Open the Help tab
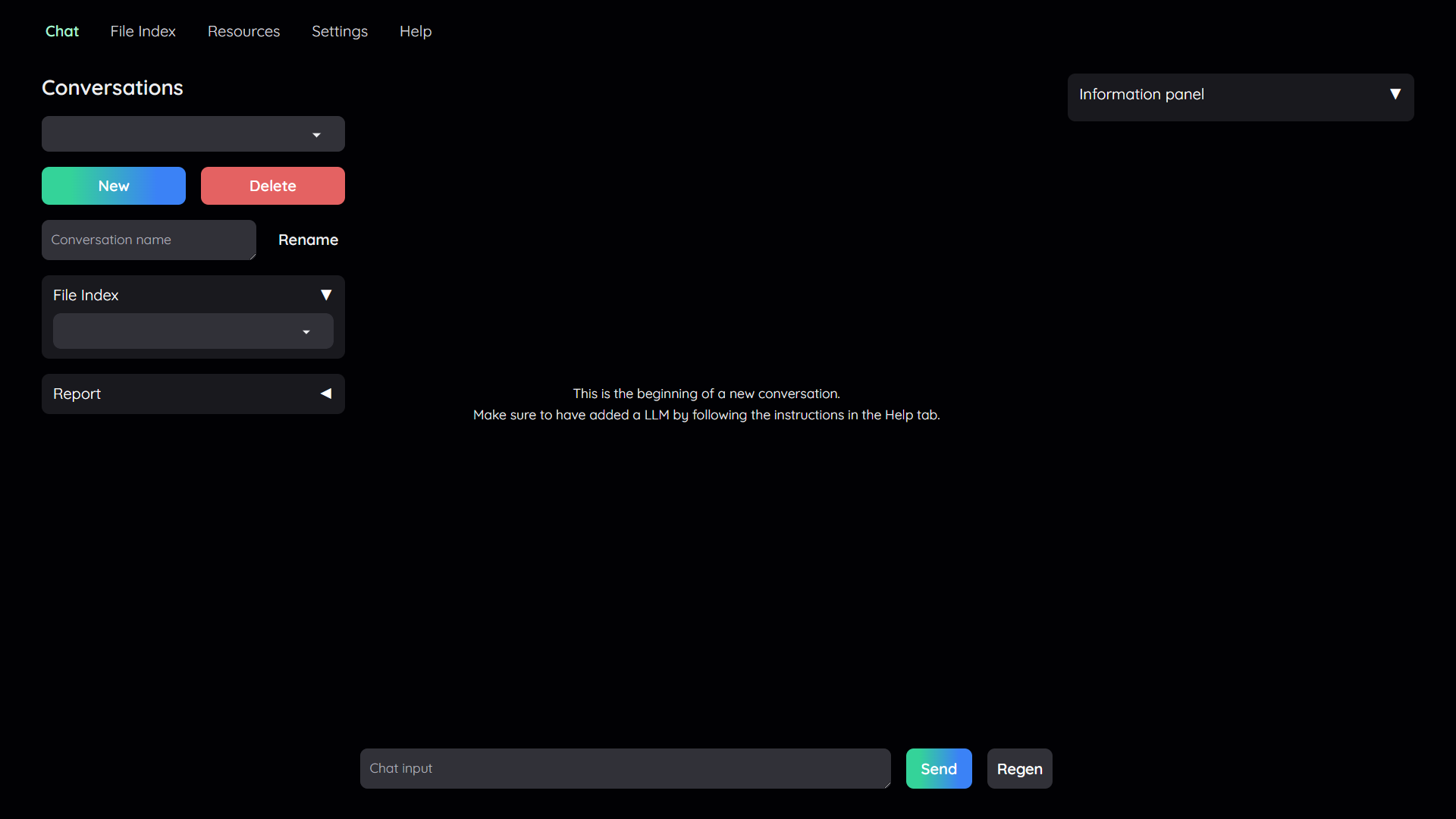This screenshot has height=819, width=1456. (415, 31)
